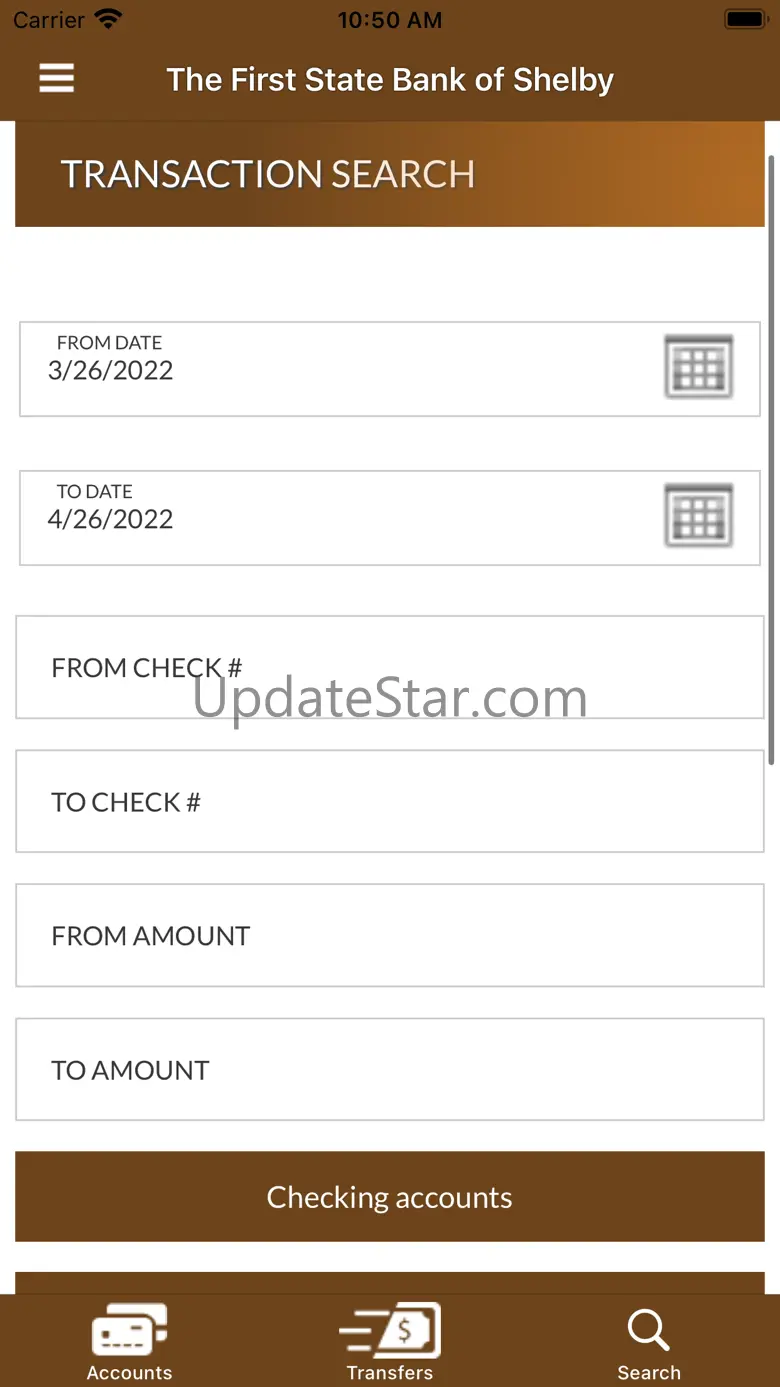
Task: Open the TO DATE calendar picker icon
Action: (699, 515)
